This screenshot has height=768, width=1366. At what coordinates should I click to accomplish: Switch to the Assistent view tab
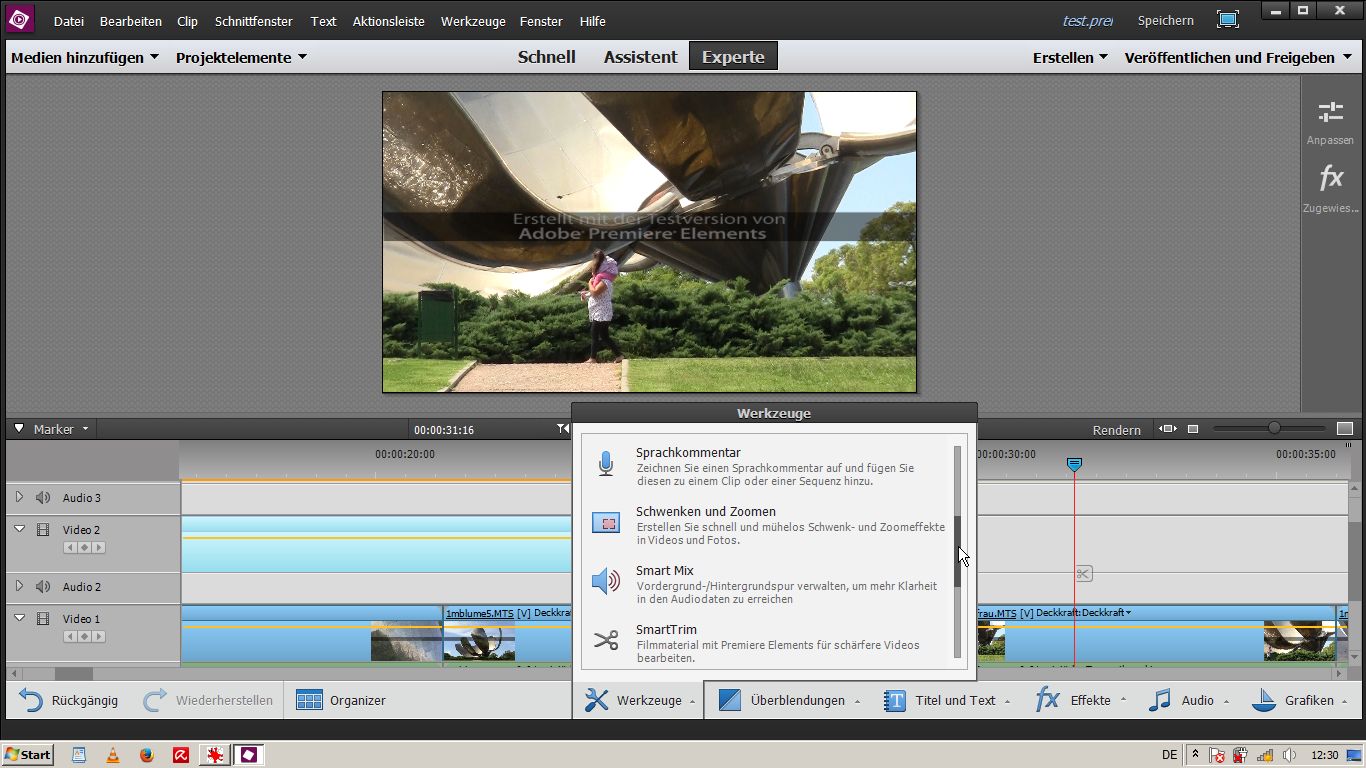[x=641, y=57]
